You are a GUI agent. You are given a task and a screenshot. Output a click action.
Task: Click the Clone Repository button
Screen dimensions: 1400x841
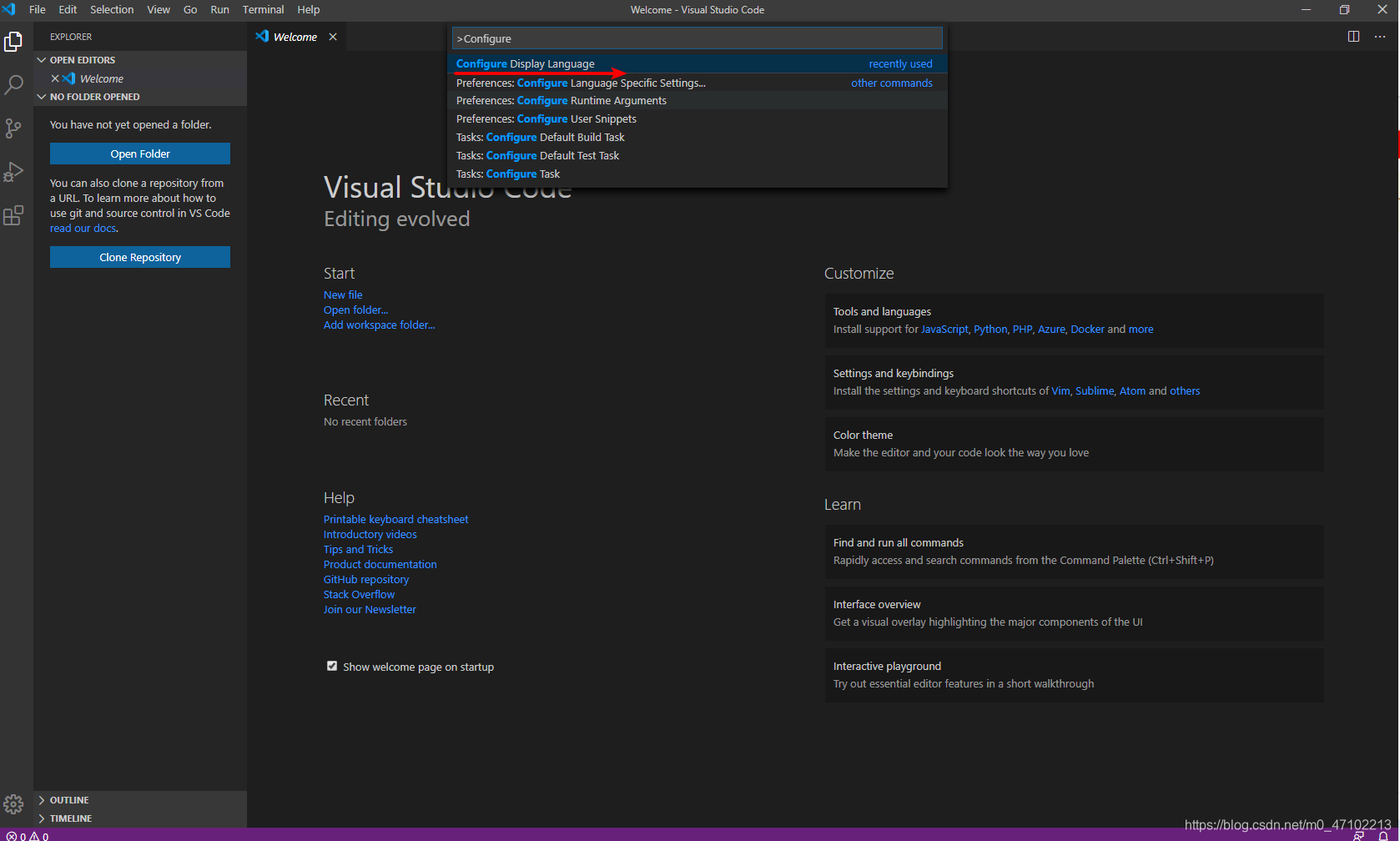tap(140, 257)
